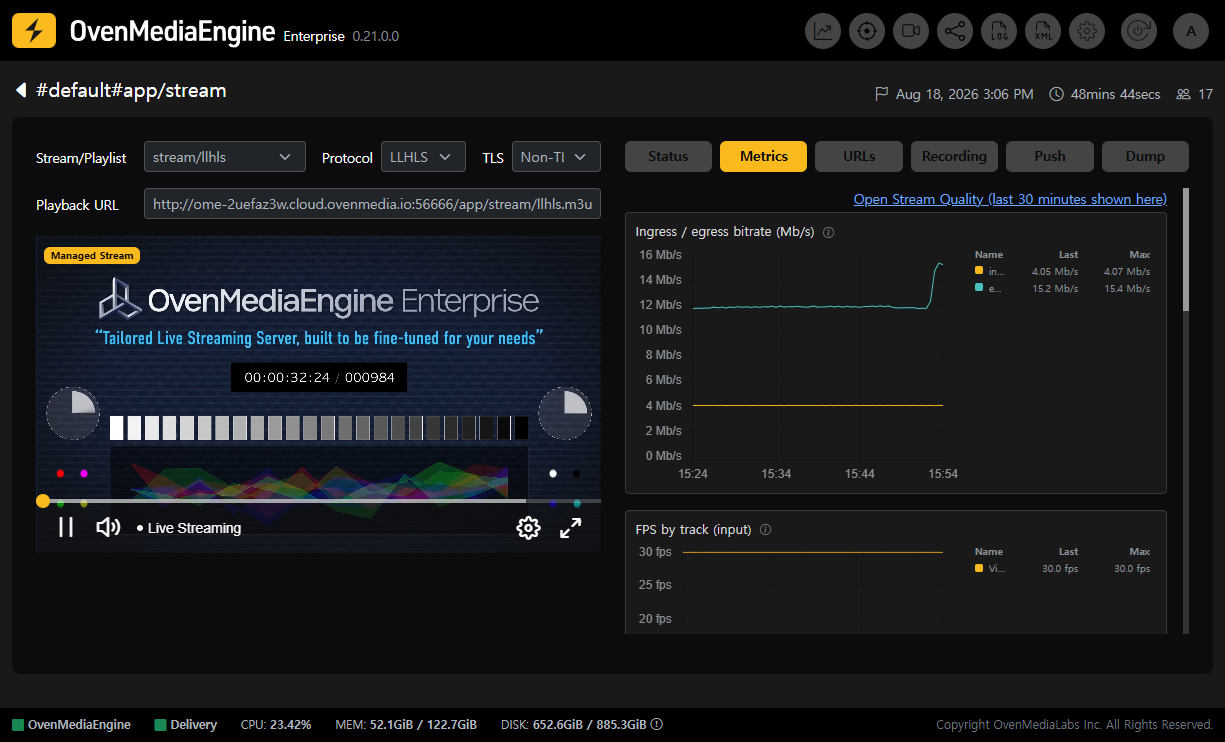Image resolution: width=1225 pixels, height=742 pixels.
Task: Go back using arrow beside #default#app/stream
Action: [x=21, y=91]
